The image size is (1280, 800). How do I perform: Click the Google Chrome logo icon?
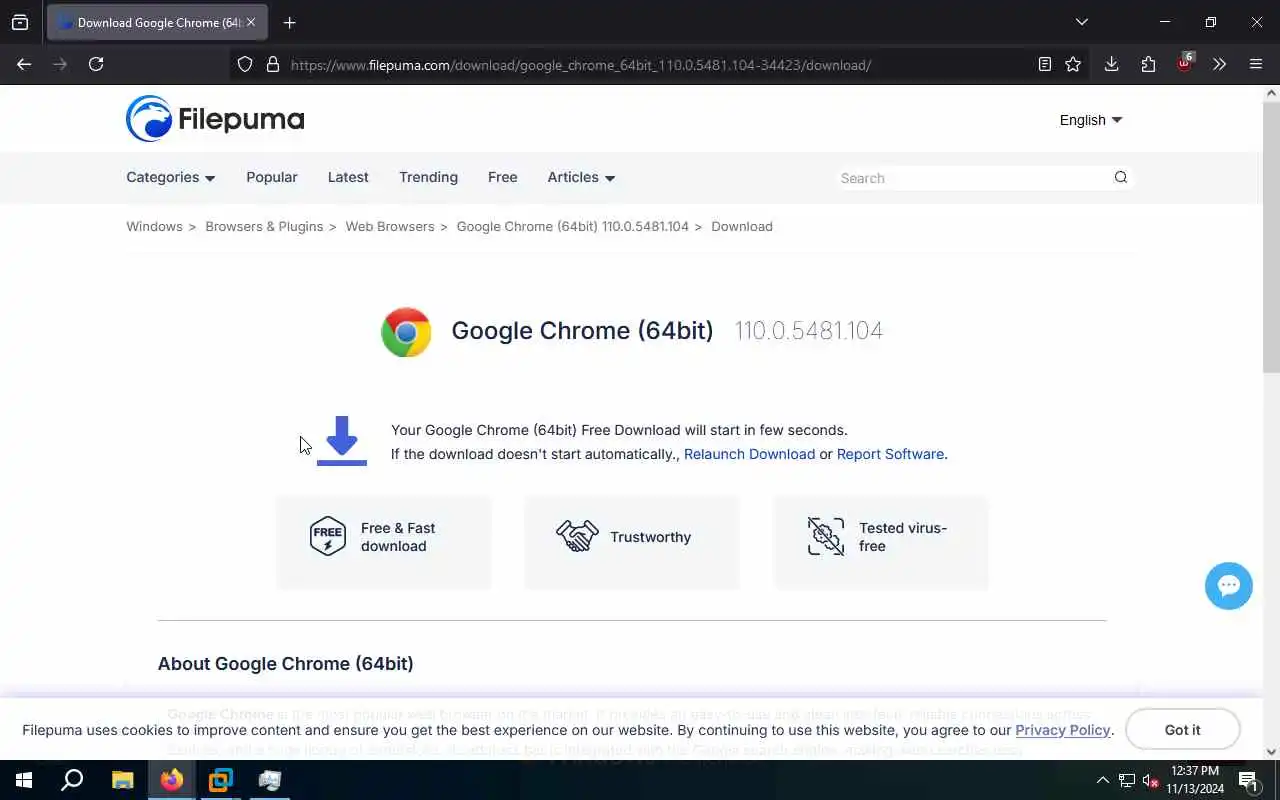(x=406, y=332)
